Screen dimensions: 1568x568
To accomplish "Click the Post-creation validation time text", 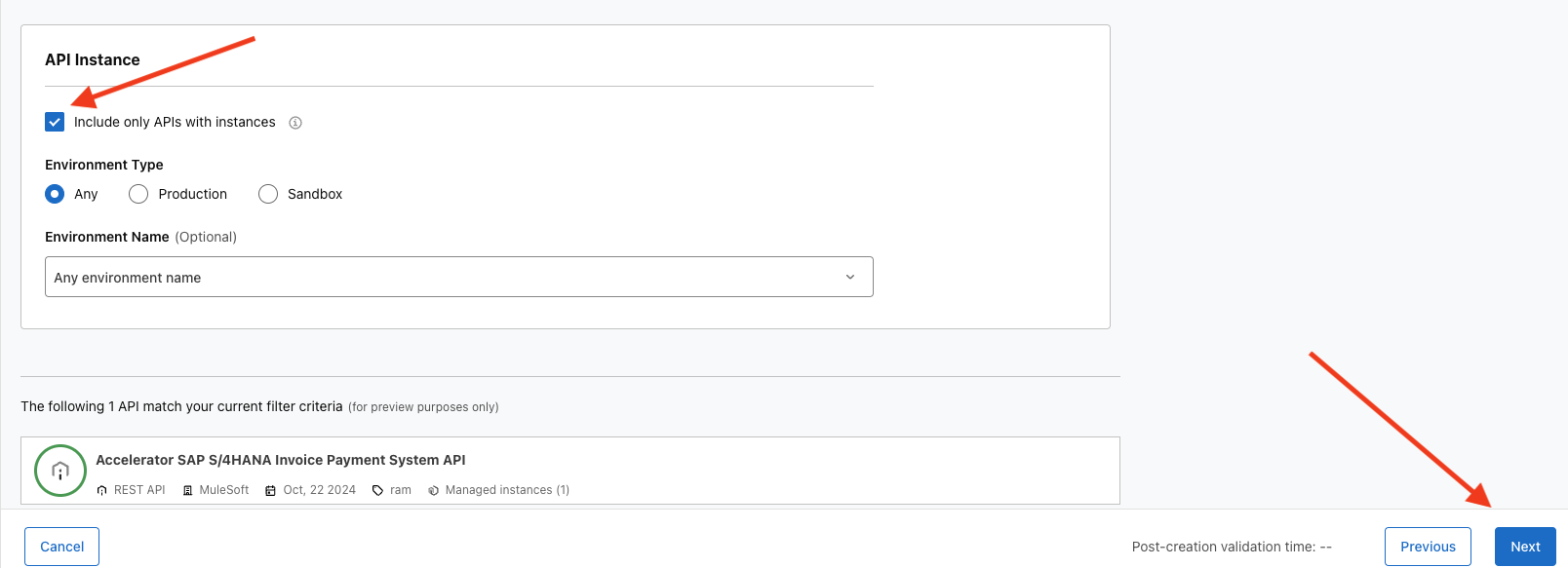I will click(1232, 547).
